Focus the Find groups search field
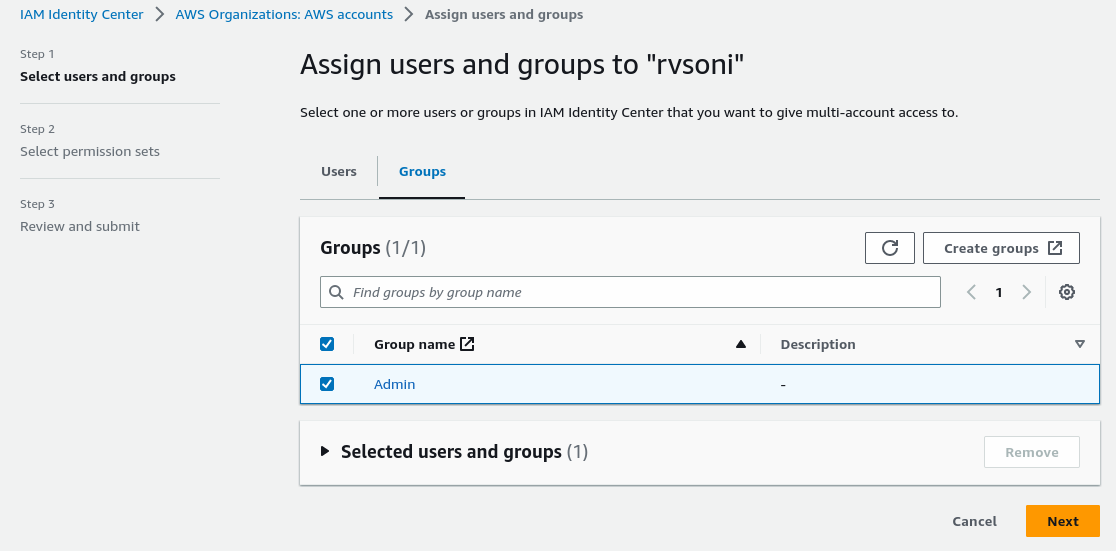 [640, 292]
